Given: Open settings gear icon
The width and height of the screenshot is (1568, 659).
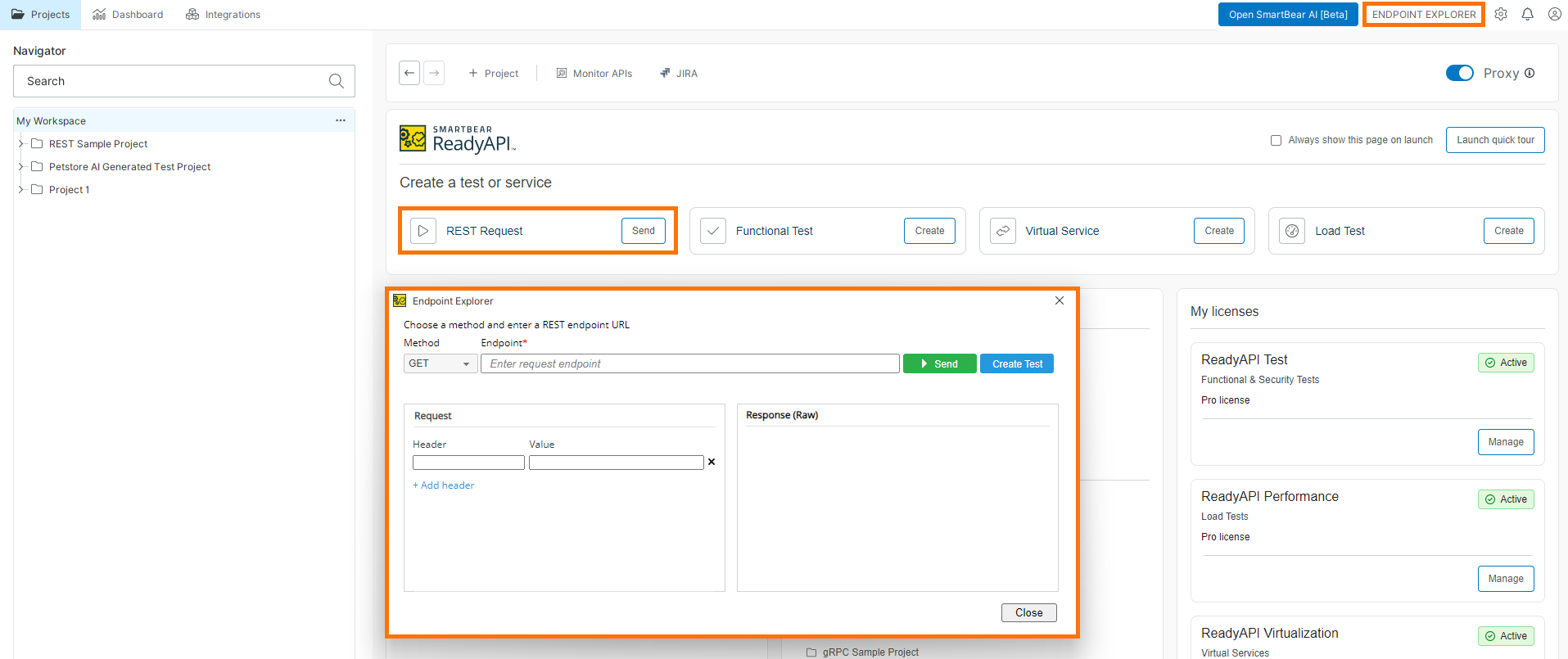Looking at the screenshot, I should click(1501, 14).
